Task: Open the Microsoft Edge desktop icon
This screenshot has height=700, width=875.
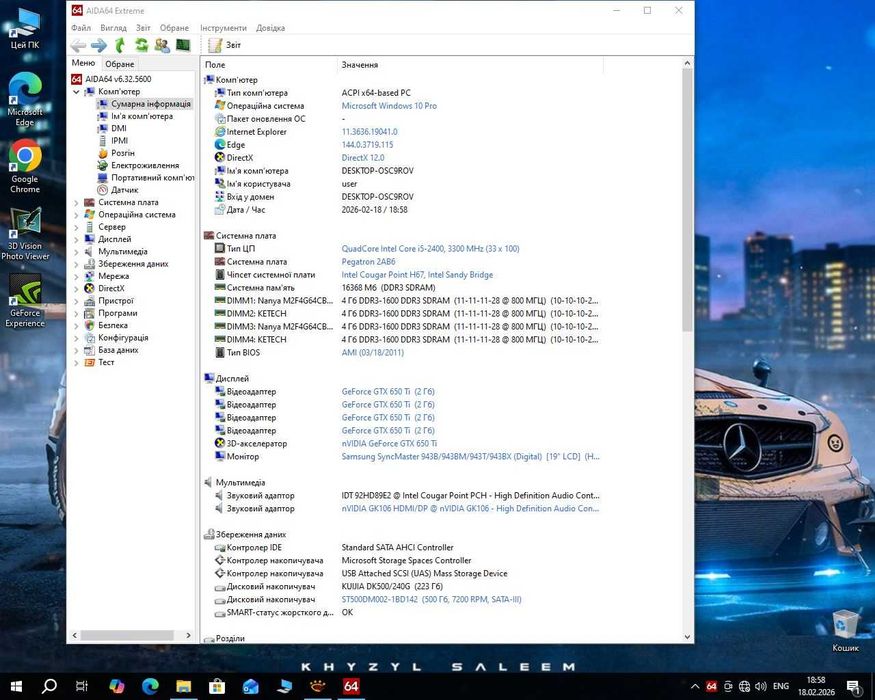Action: (x=25, y=99)
